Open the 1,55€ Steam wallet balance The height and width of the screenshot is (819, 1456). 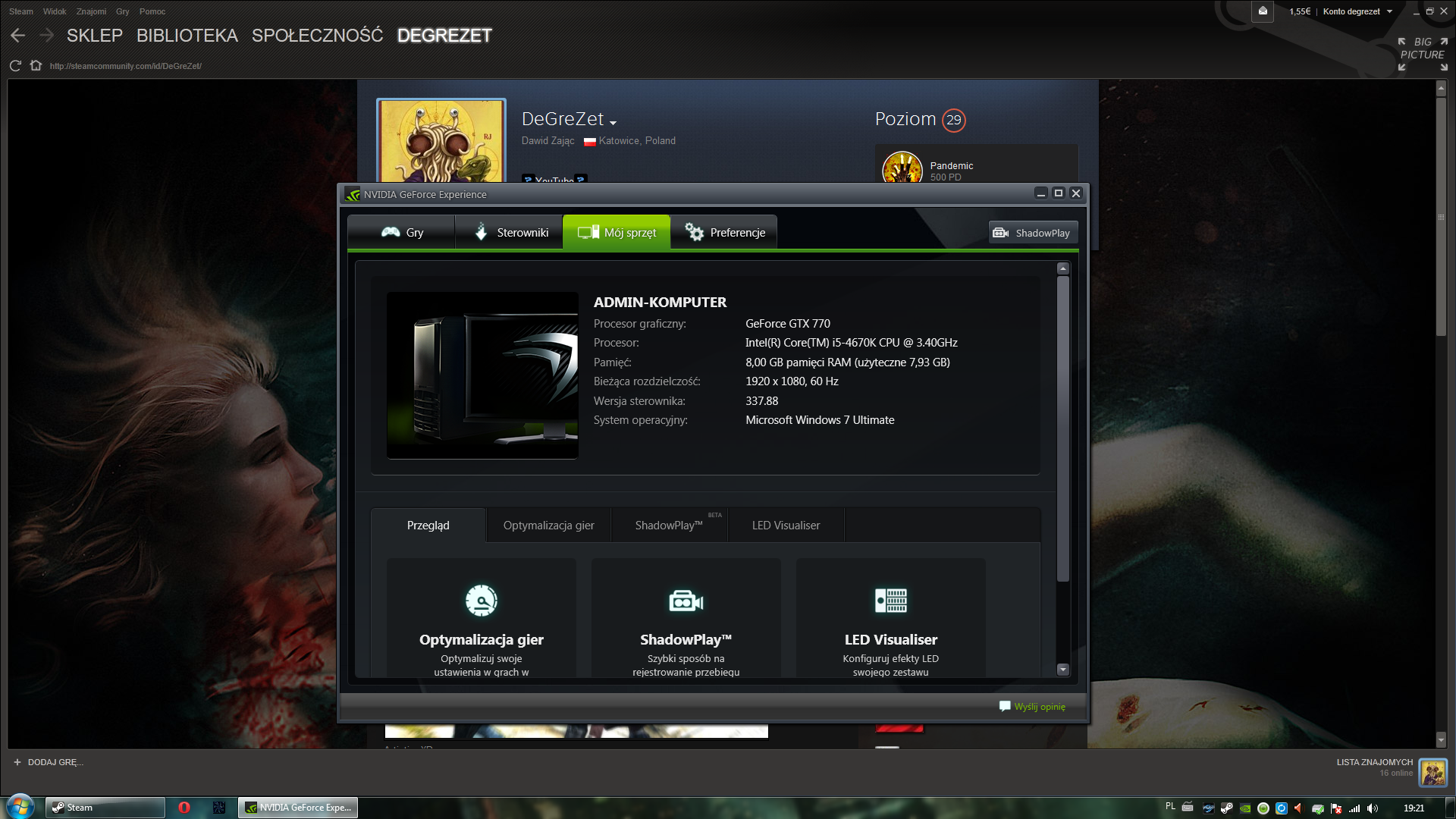1300,11
